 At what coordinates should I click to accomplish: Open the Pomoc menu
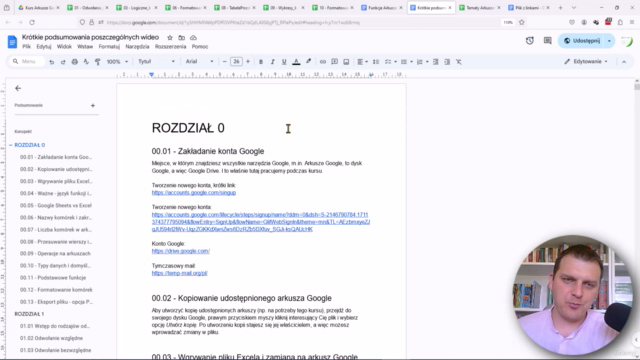200,47
